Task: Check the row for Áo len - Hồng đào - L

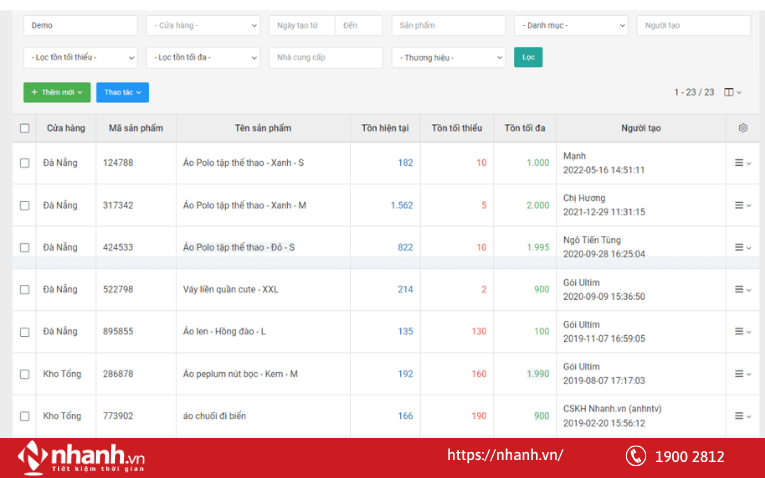Action: (x=25, y=331)
